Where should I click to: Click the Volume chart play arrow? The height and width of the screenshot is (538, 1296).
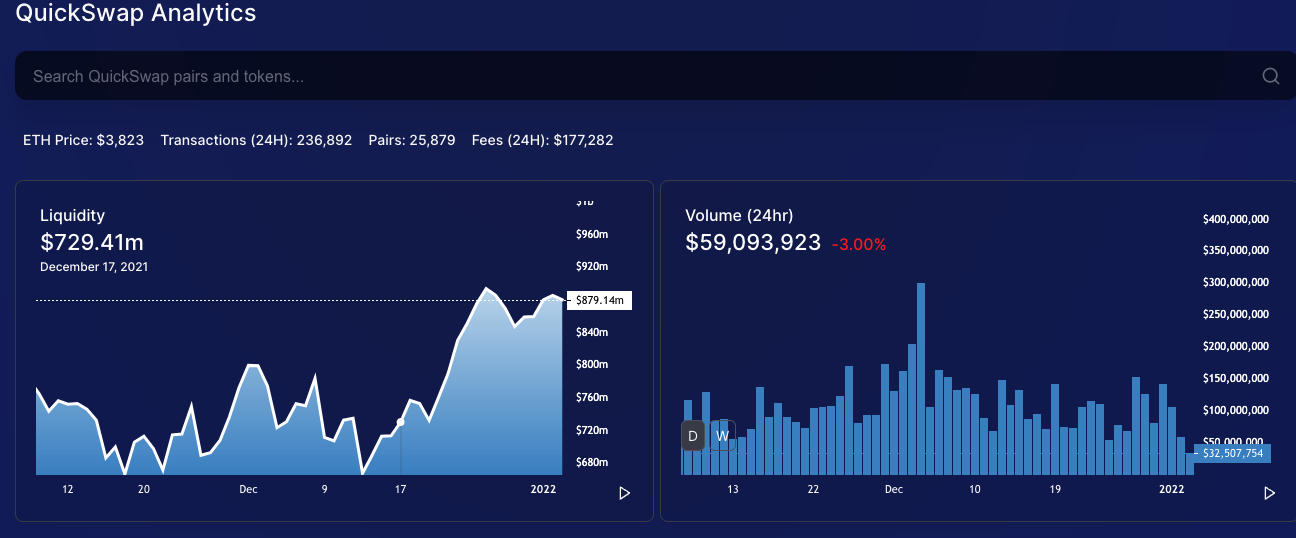[1270, 493]
